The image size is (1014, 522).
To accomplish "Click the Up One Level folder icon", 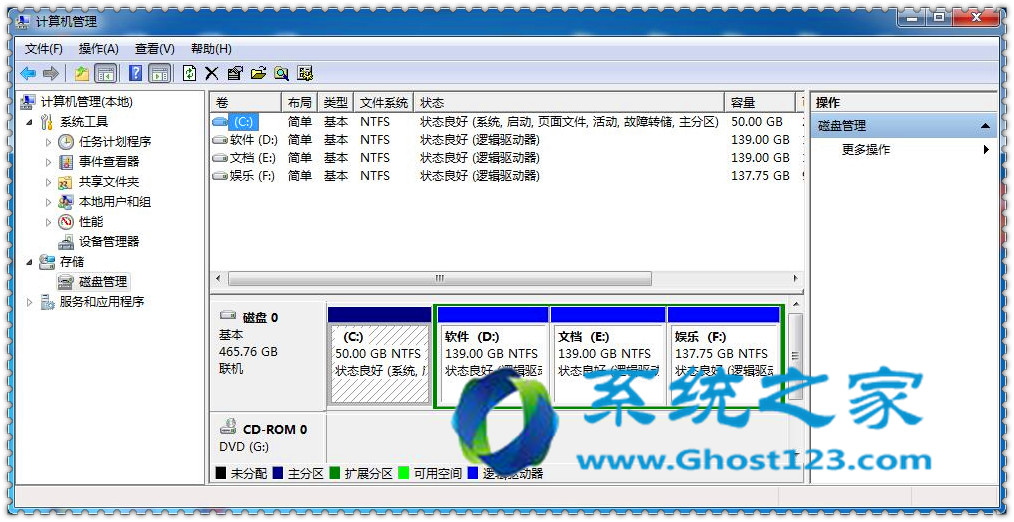I will 81,73.
